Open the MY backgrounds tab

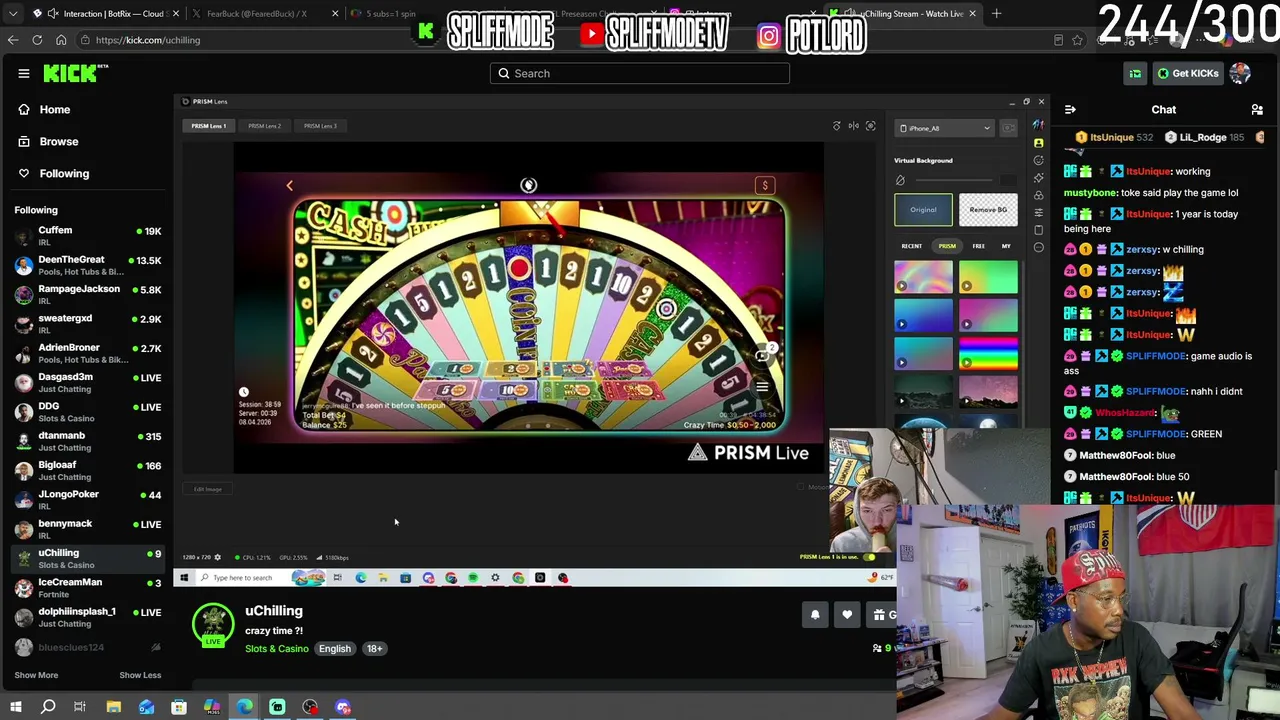pyautogui.click(x=1006, y=246)
